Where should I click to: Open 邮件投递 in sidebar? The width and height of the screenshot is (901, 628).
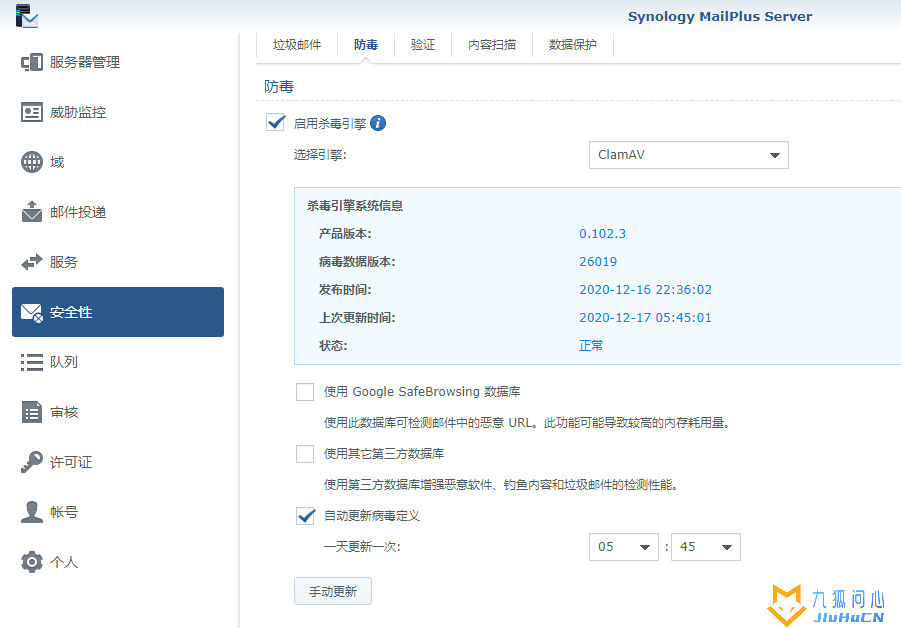[x=118, y=212]
